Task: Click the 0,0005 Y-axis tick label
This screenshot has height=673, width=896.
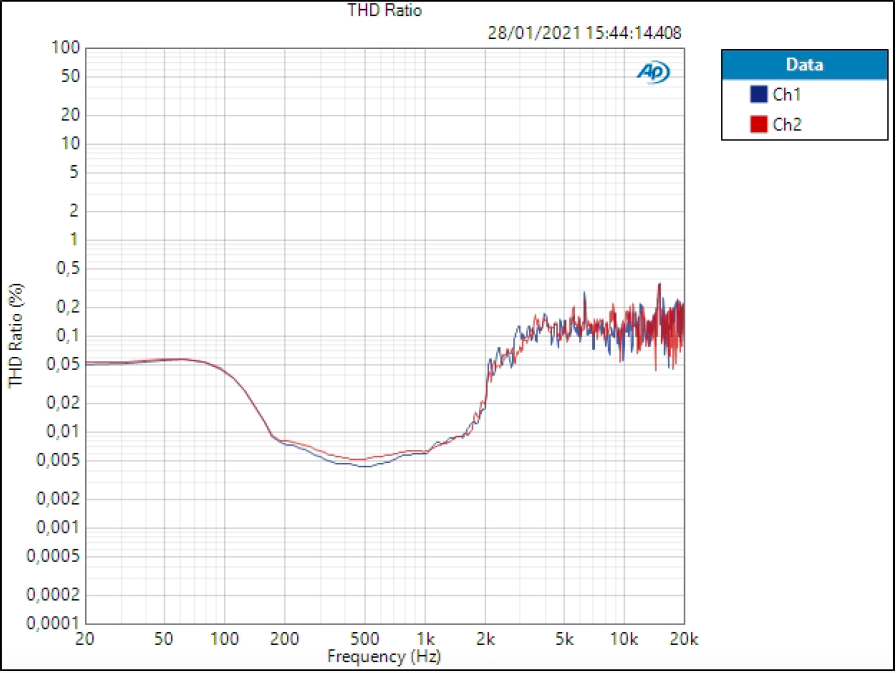Action: [53, 556]
